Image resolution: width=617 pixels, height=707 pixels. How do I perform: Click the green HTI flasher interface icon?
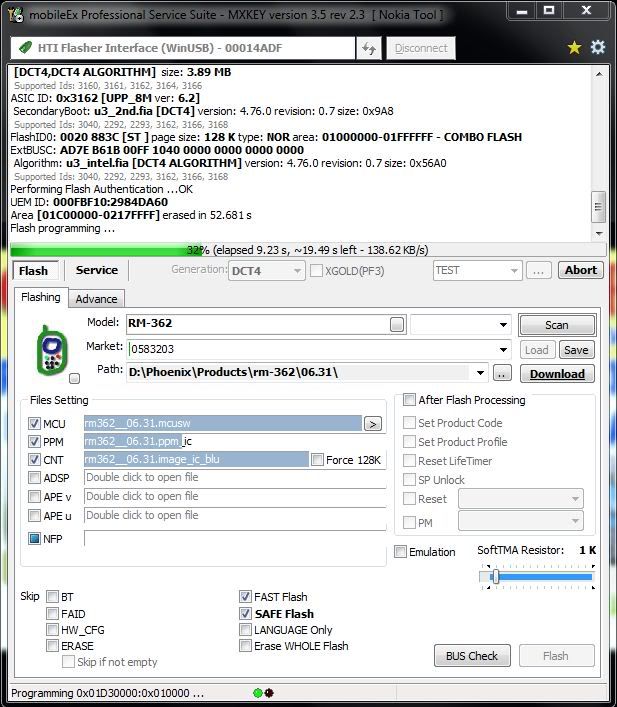pyautogui.click(x=26, y=47)
